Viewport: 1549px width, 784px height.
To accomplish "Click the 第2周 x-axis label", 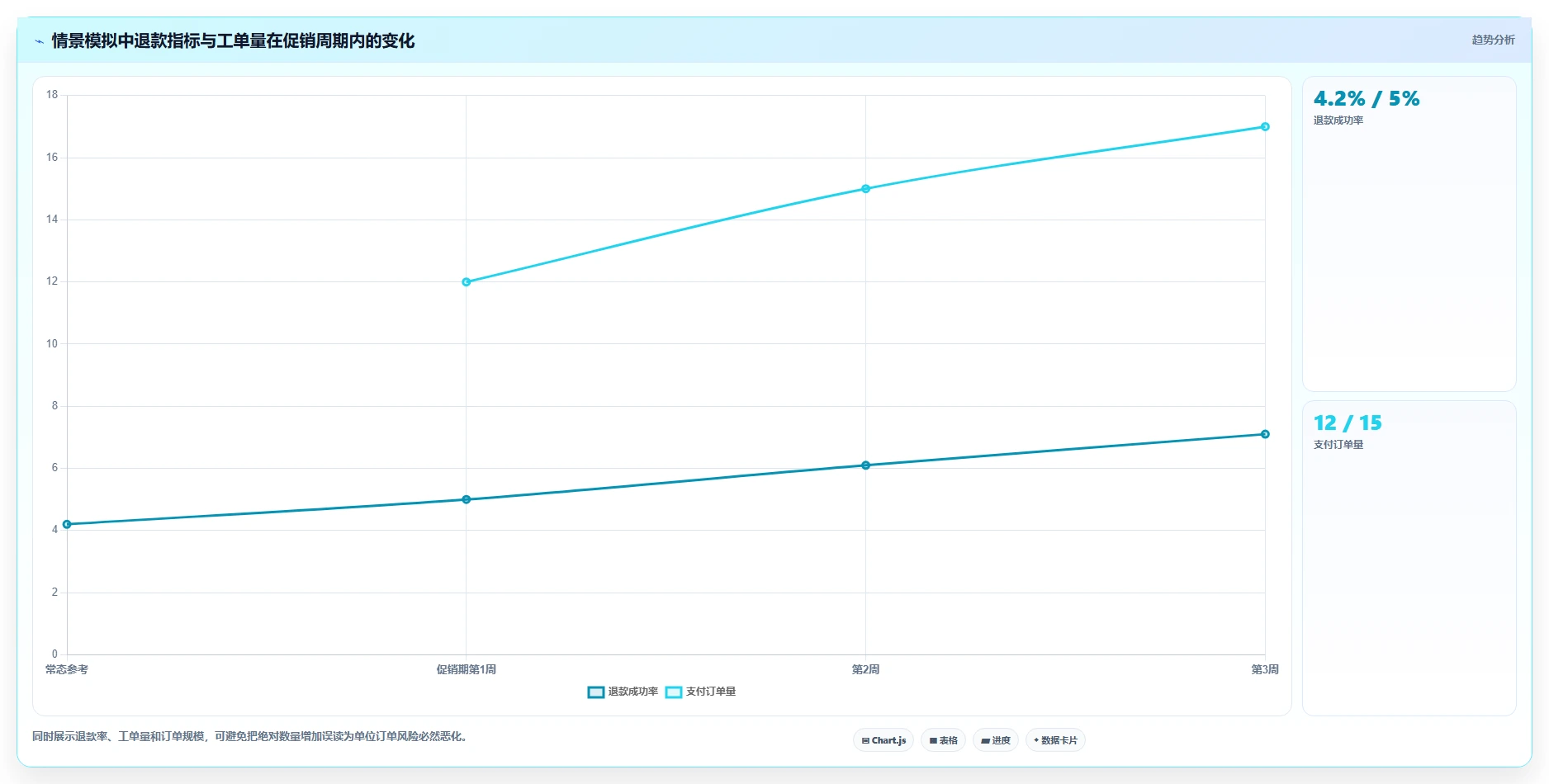I will pos(865,669).
